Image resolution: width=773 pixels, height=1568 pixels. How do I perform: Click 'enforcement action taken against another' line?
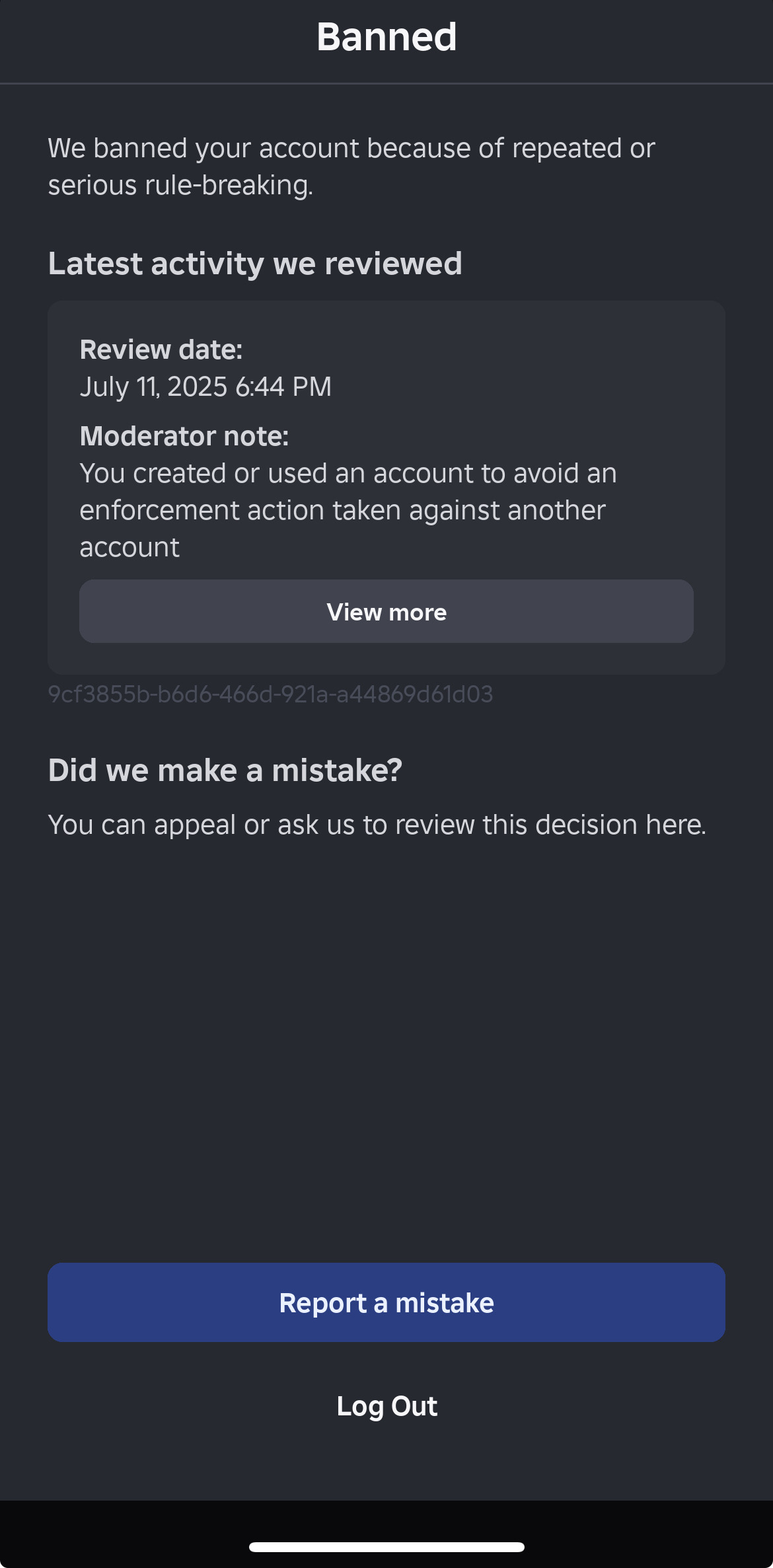(342, 510)
